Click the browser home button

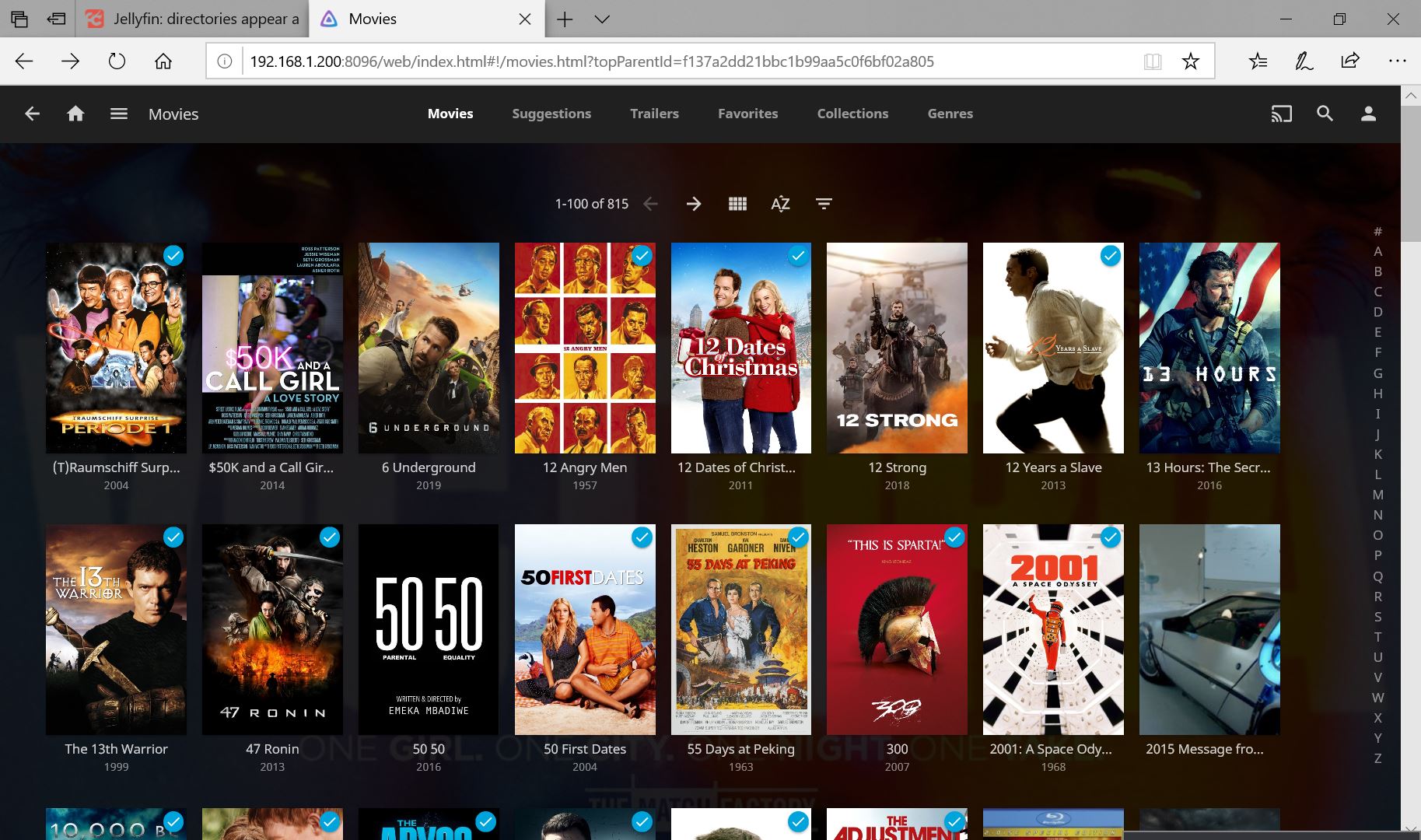pyautogui.click(x=163, y=61)
